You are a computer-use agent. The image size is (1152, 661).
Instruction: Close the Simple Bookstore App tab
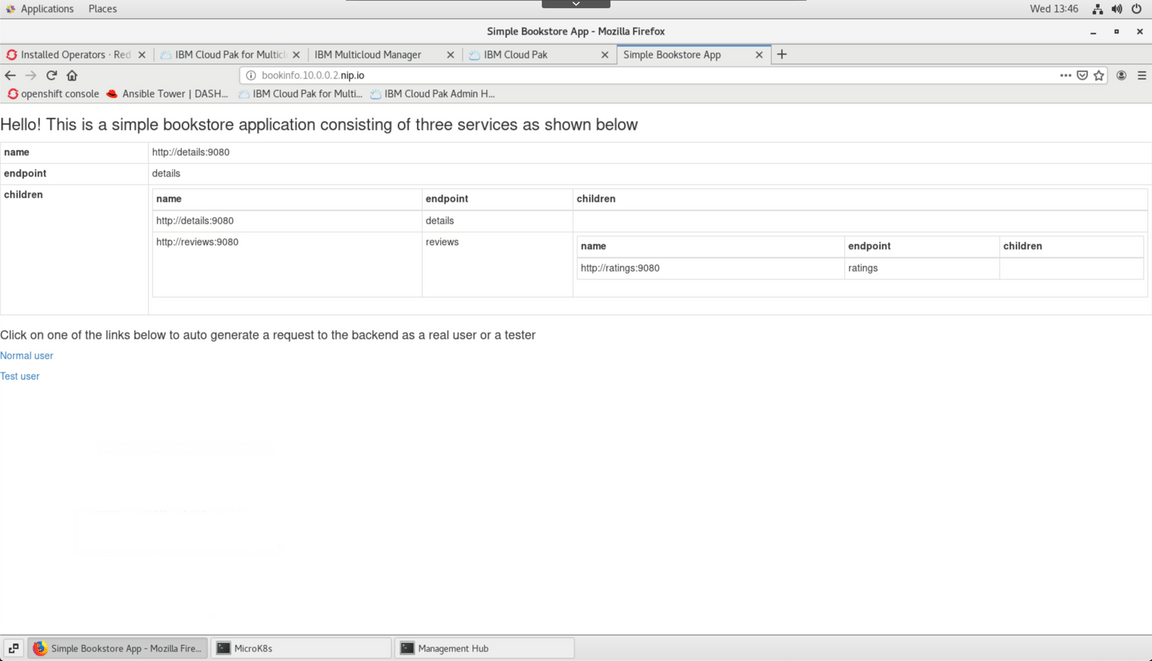759,55
